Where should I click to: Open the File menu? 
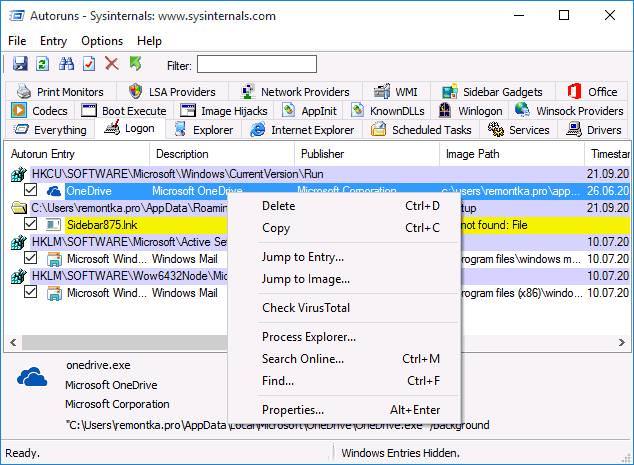click(x=17, y=41)
